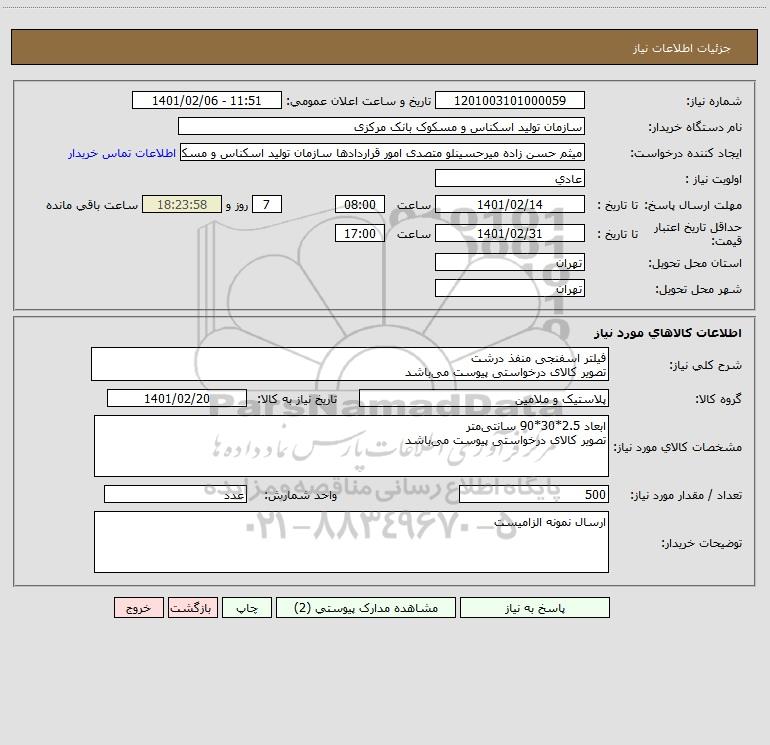Click the header text جزئیات اطلاعات نیاز
Image resolution: width=770 pixels, height=745 pixels.
[x=682, y=48]
